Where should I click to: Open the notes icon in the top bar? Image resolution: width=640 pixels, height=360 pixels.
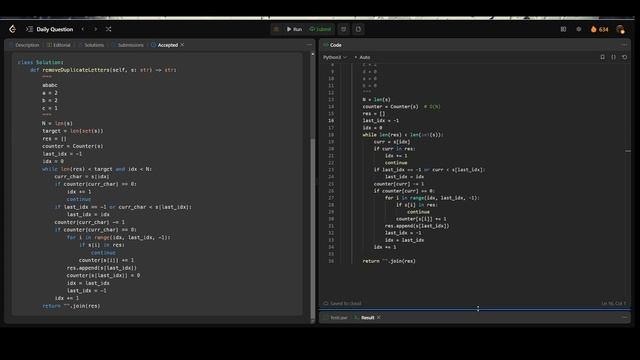(358, 29)
